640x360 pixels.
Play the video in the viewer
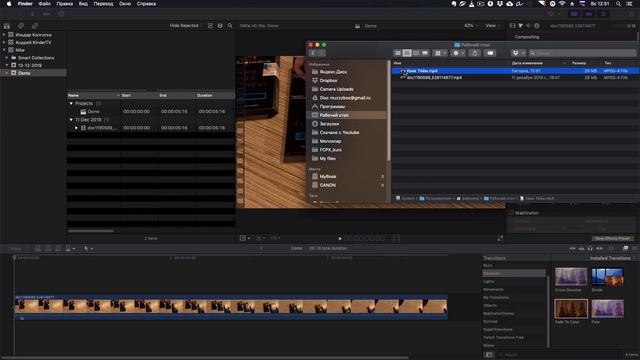coord(340,238)
